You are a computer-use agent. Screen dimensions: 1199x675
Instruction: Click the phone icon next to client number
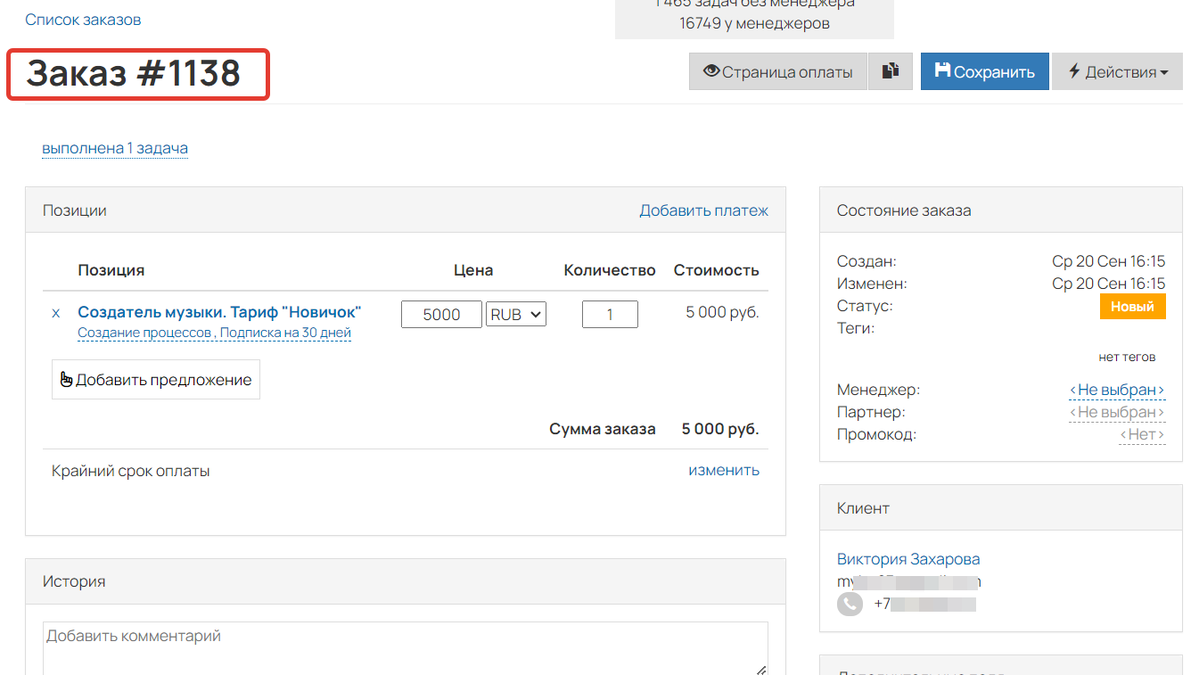[849, 604]
